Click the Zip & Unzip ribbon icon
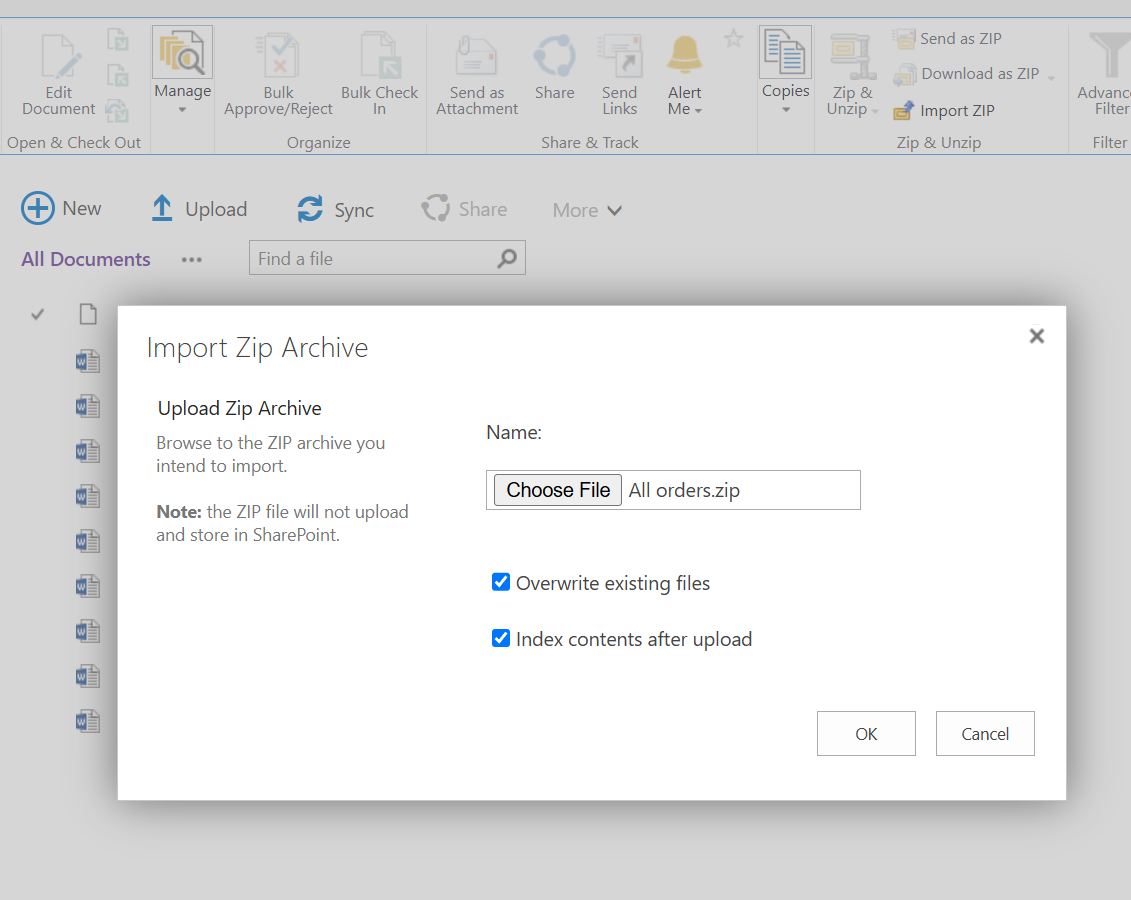 point(852,58)
